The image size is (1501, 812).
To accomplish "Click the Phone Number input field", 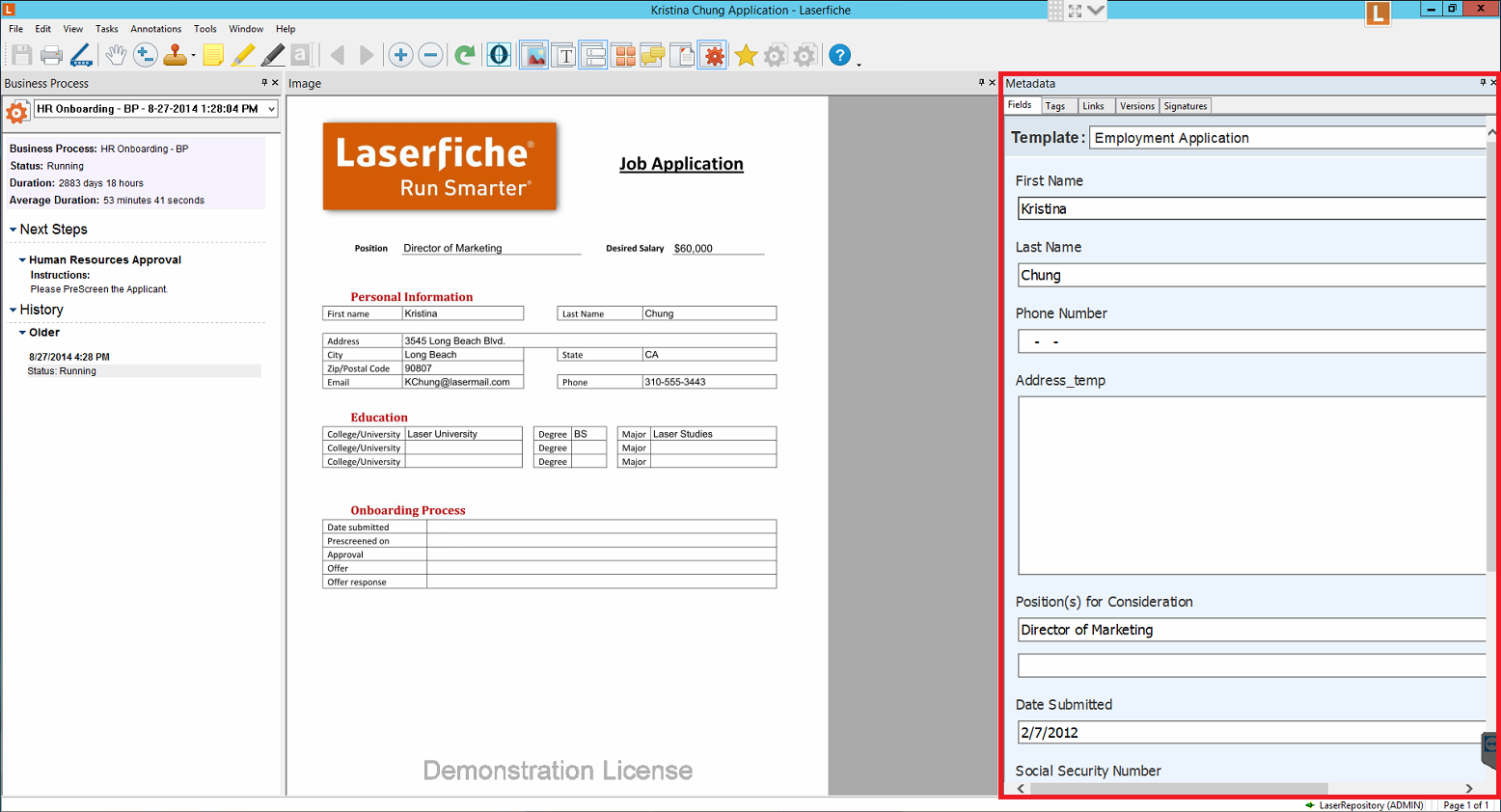I will (1252, 341).
